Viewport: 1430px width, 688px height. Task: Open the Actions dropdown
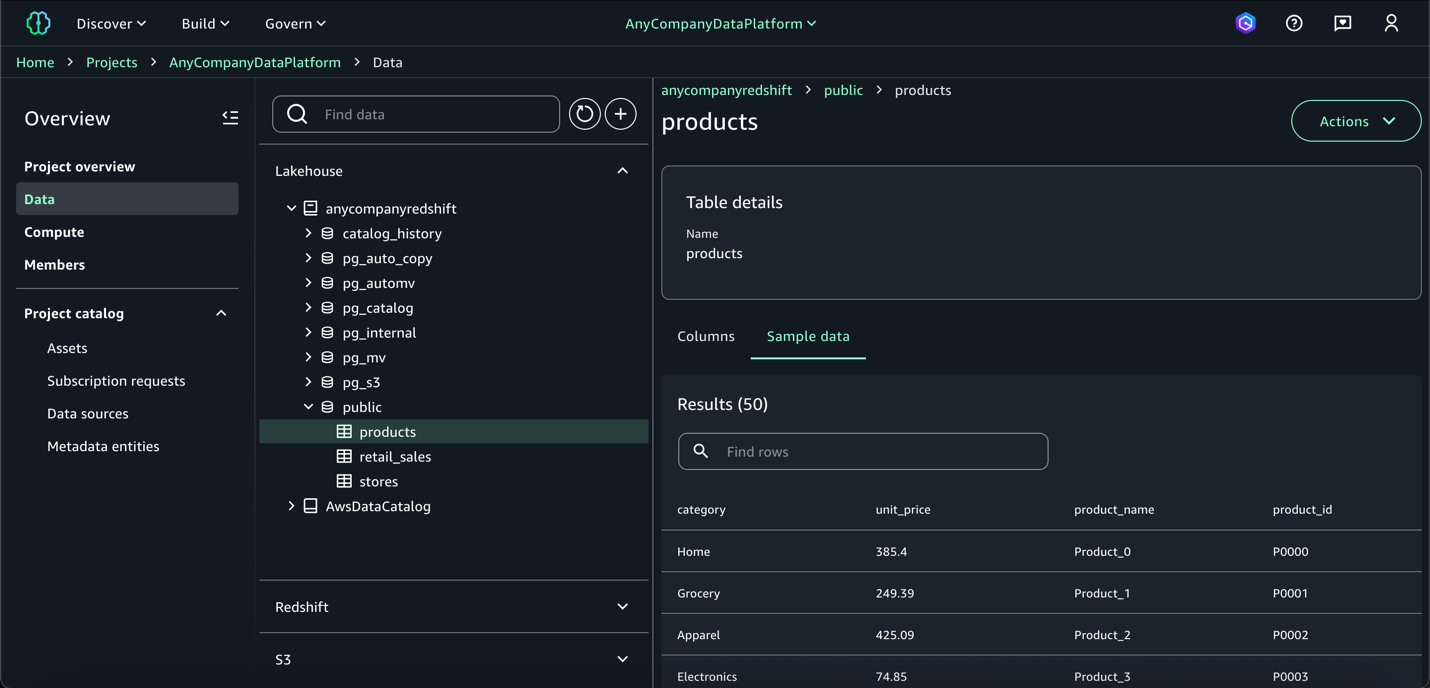(1356, 121)
